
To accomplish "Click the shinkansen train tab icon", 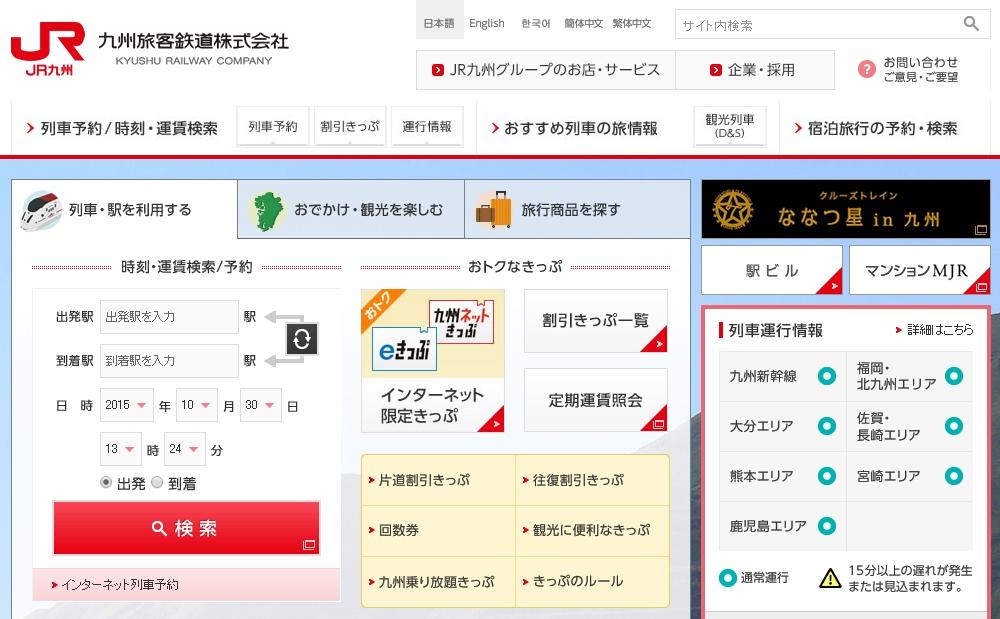I will click(41, 210).
